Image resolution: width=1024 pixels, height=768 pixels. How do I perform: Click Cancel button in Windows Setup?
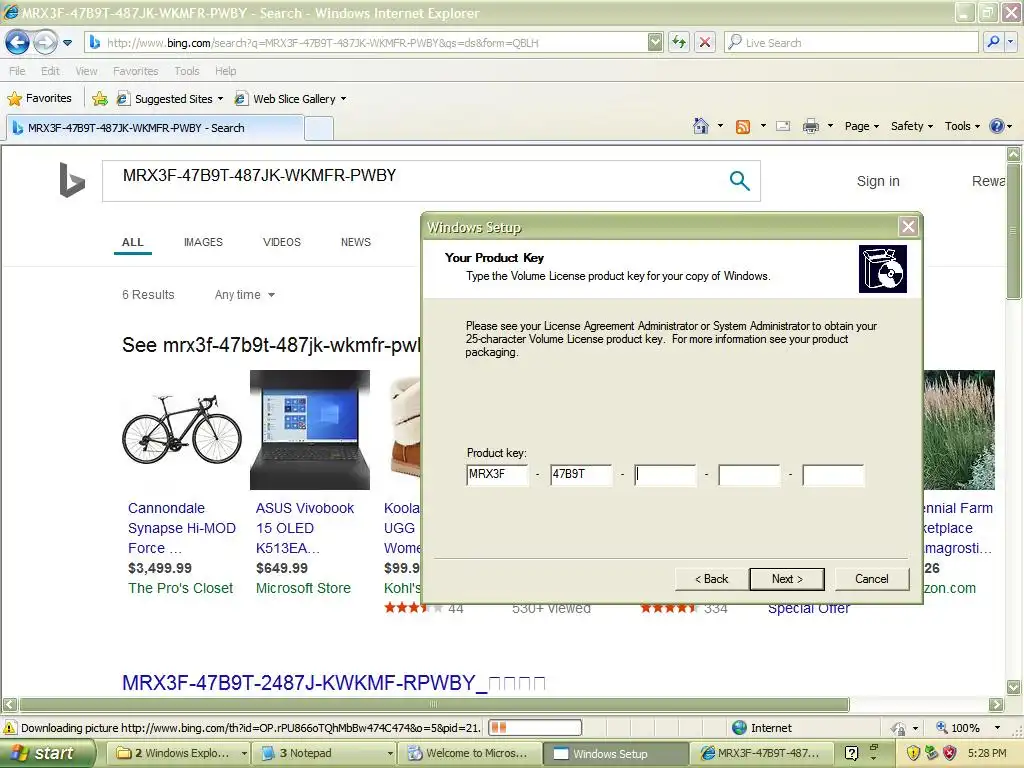[x=871, y=579]
